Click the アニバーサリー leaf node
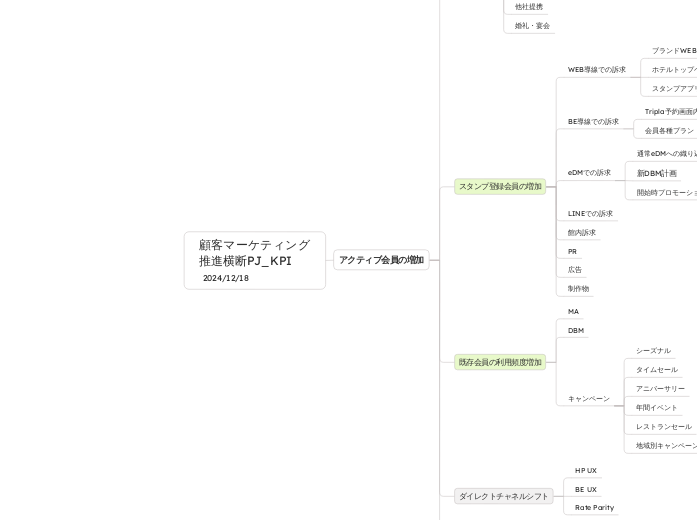697x520 pixels. pos(660,389)
